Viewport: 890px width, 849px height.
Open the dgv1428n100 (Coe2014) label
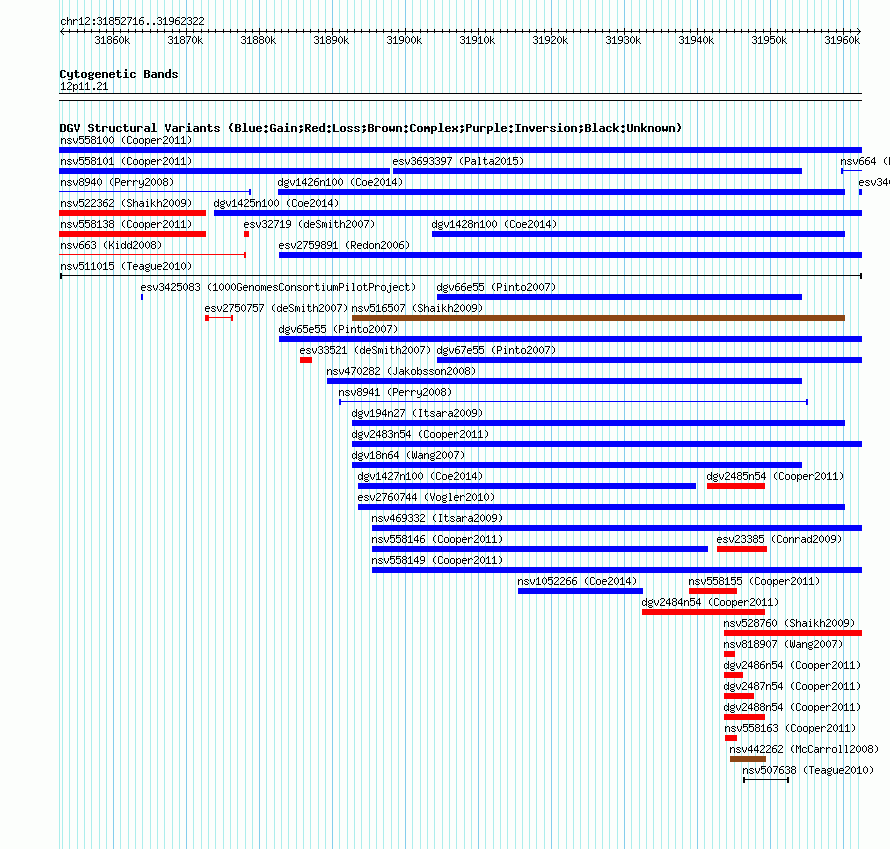click(x=494, y=224)
